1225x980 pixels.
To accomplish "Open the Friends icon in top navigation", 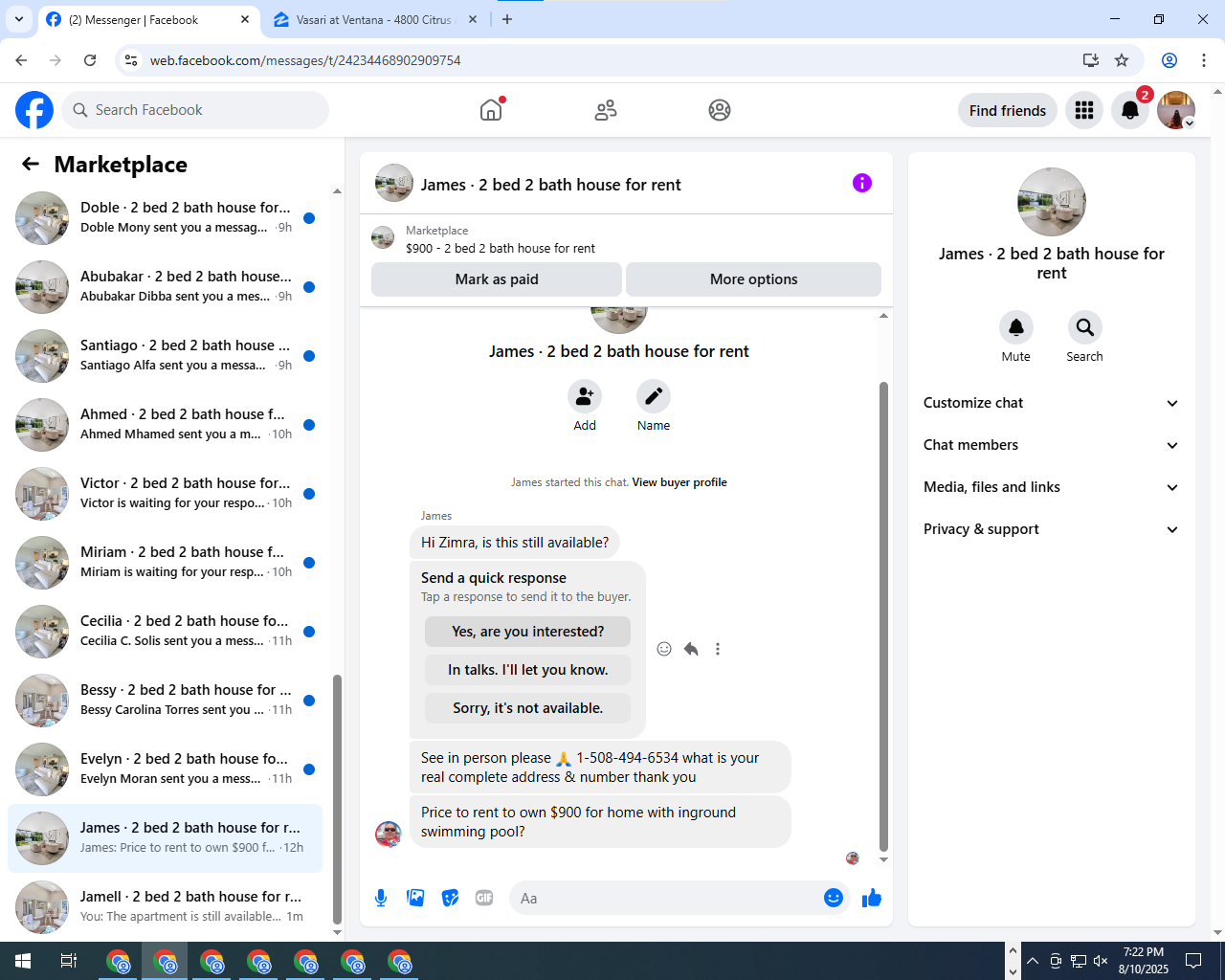I will tap(606, 110).
